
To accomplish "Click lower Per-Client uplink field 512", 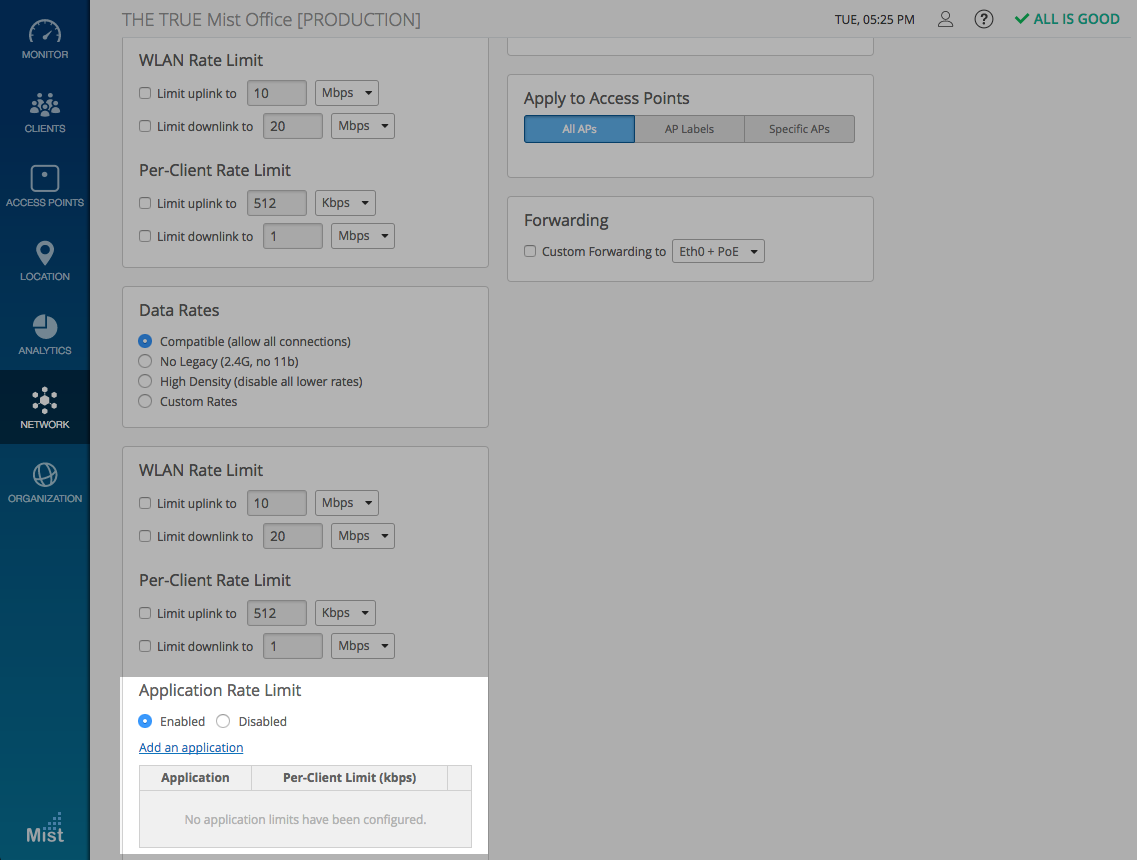I will click(276, 613).
